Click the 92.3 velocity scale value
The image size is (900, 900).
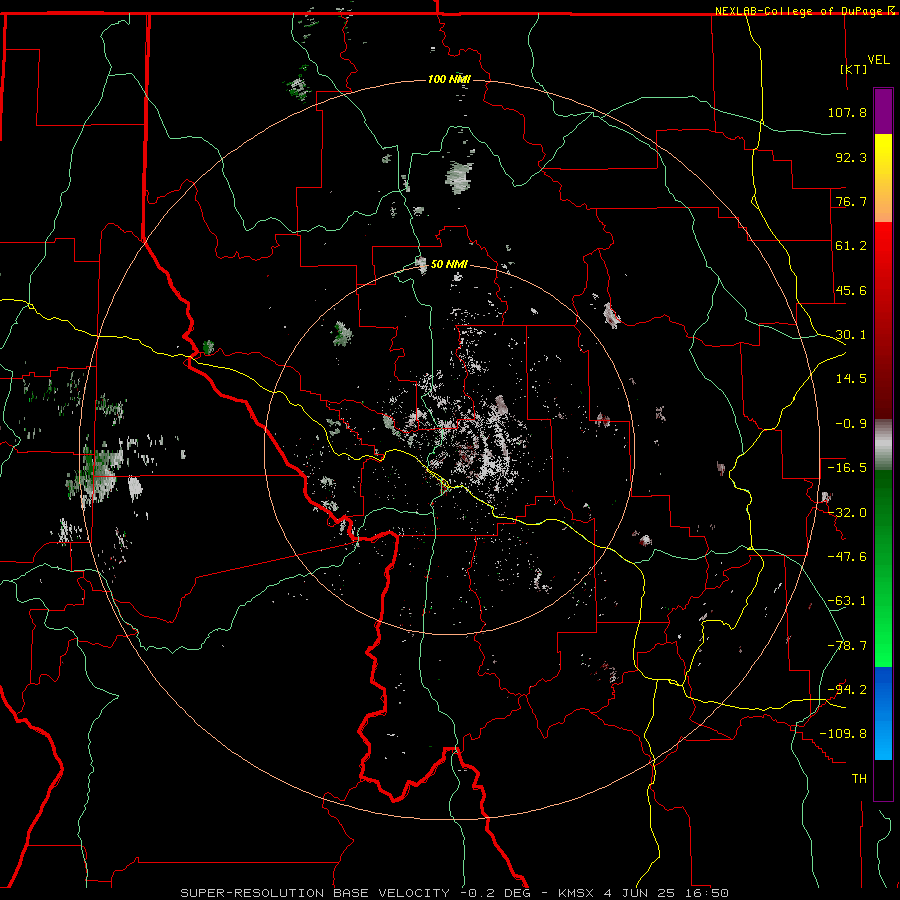click(x=851, y=157)
